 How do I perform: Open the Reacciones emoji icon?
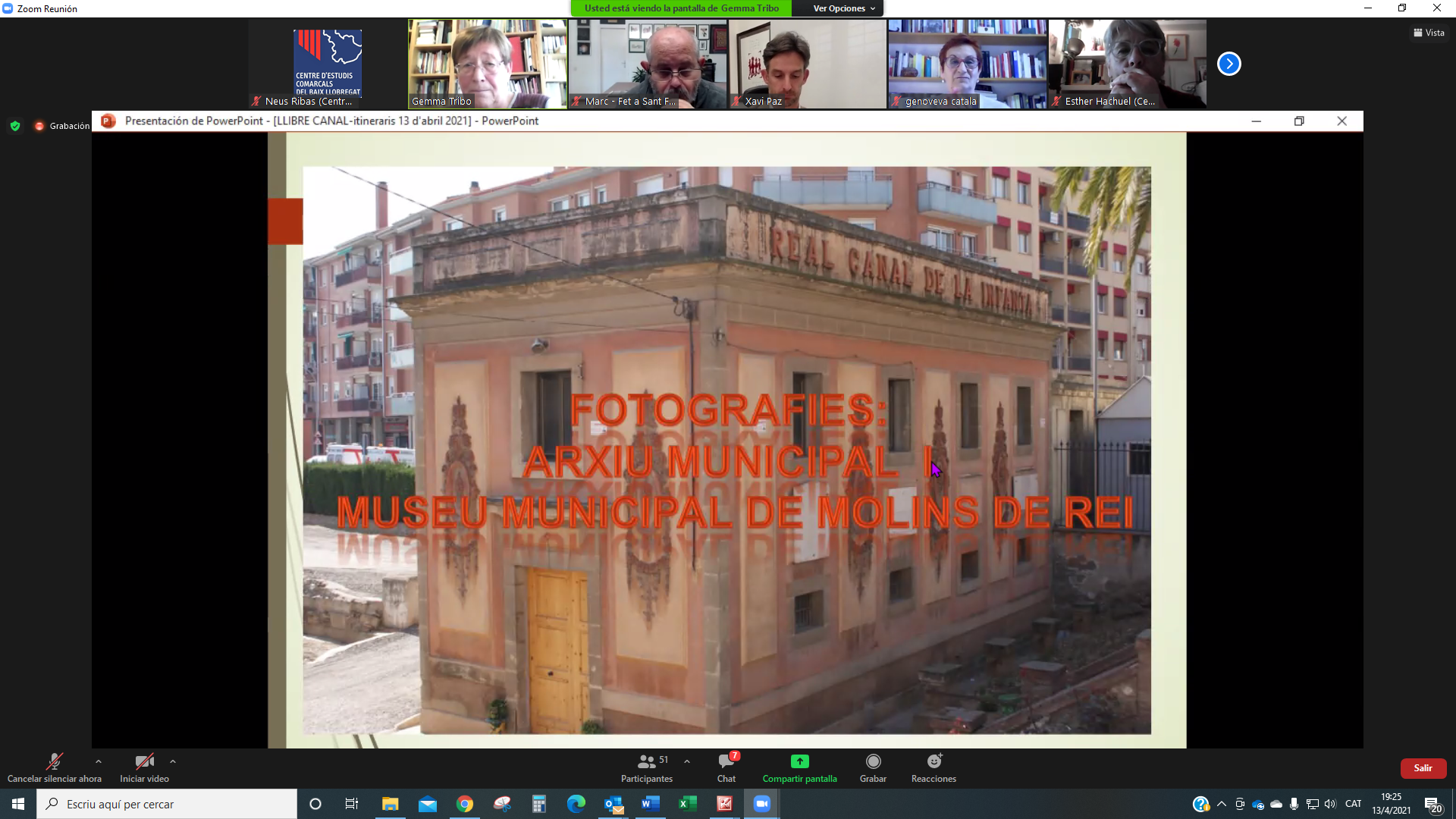[x=934, y=761]
